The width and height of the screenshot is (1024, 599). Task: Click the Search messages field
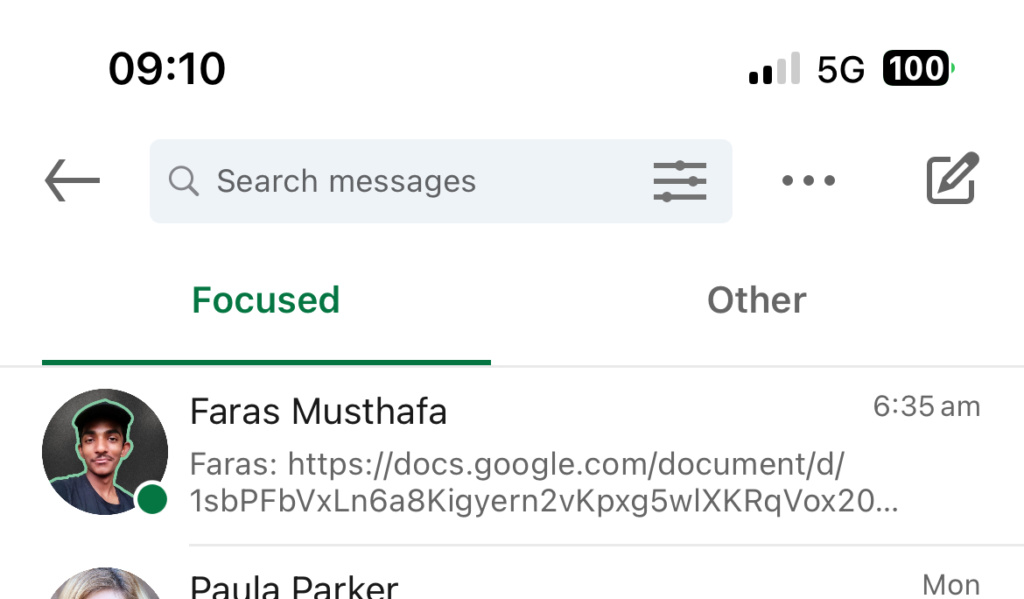coord(441,181)
